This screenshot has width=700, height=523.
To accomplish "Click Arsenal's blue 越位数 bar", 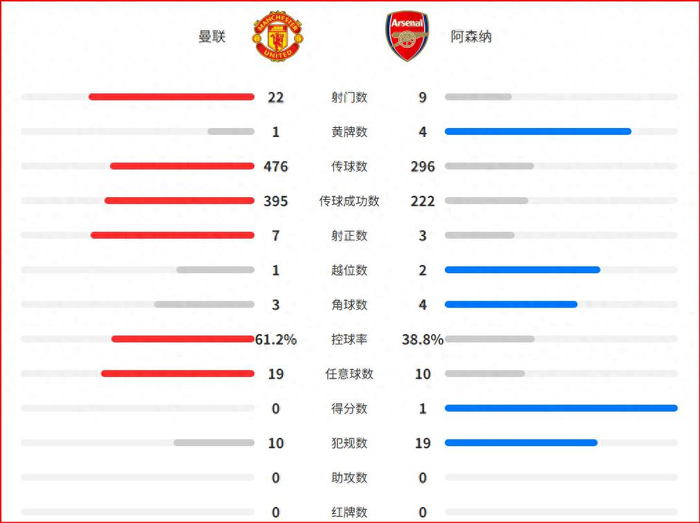I will click(522, 270).
